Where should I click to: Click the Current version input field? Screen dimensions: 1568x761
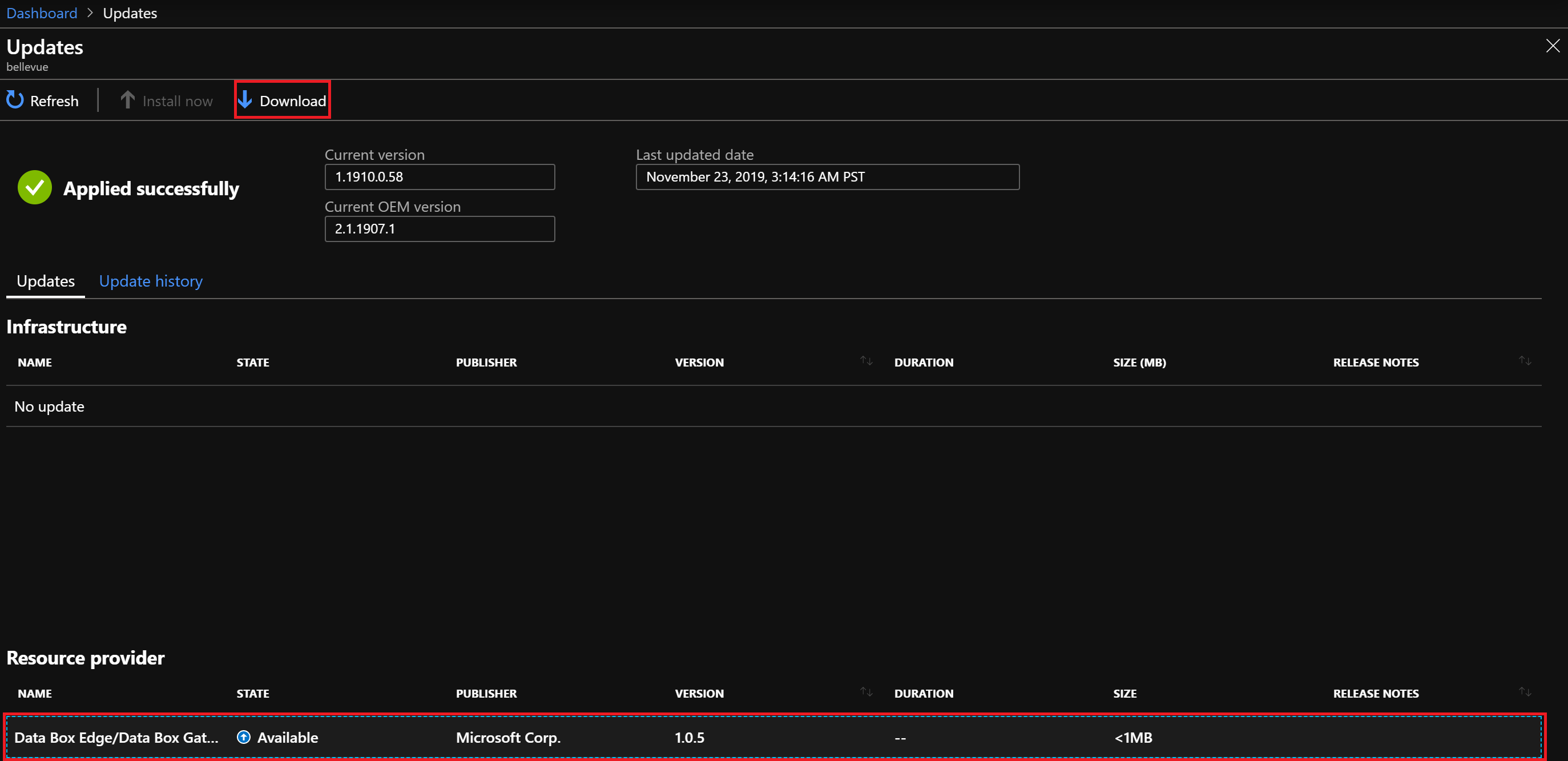(x=440, y=176)
